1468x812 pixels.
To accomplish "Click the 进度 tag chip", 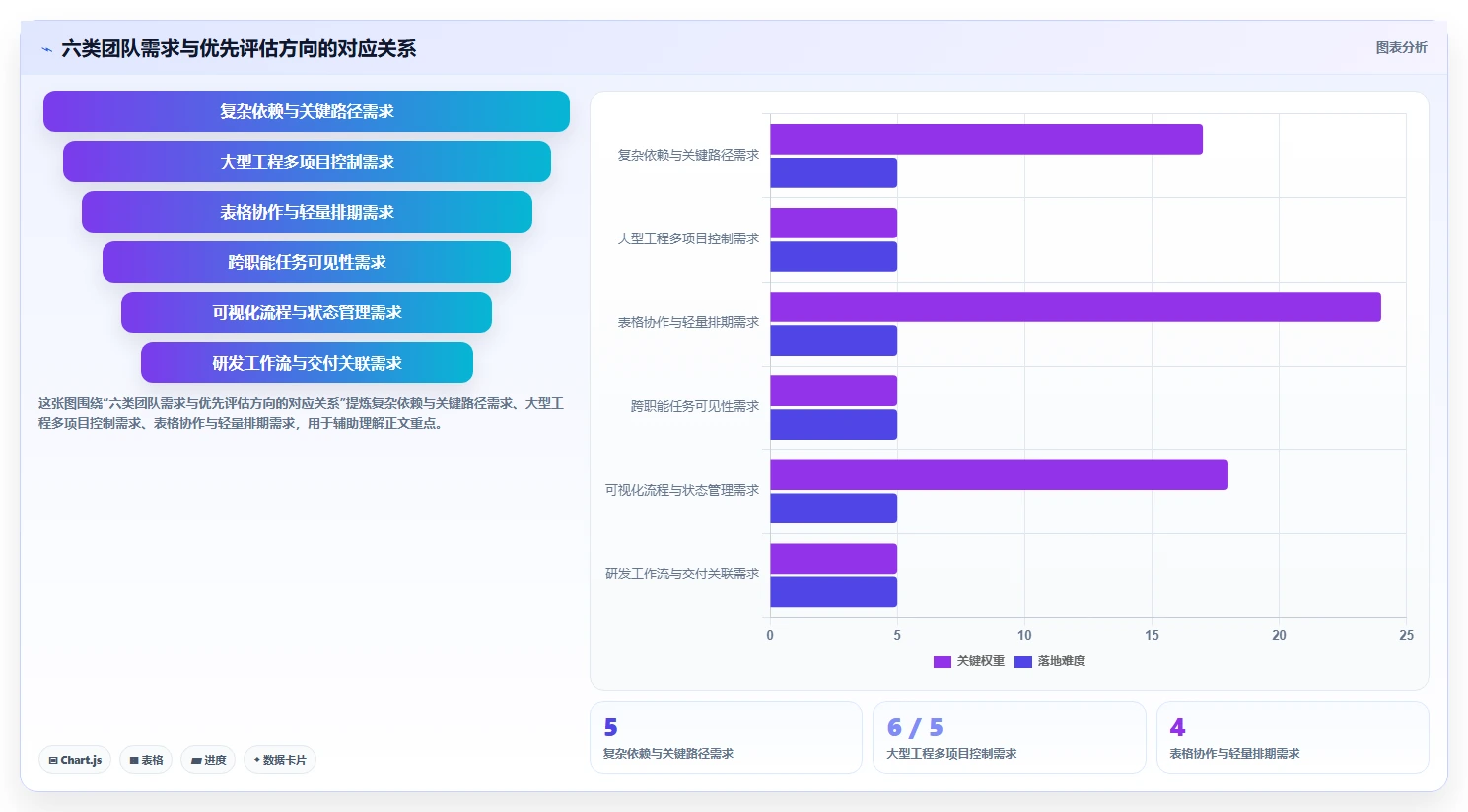I will [208, 760].
